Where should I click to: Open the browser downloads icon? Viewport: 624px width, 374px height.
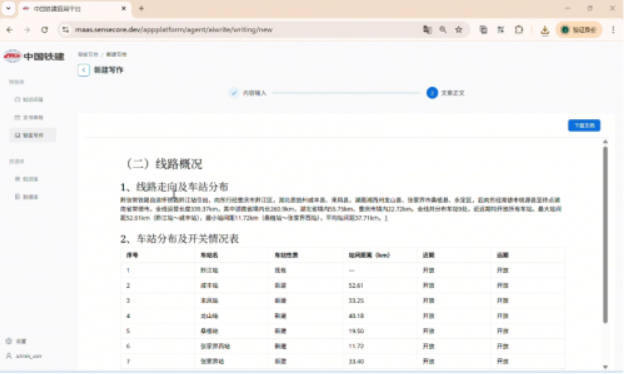545,30
